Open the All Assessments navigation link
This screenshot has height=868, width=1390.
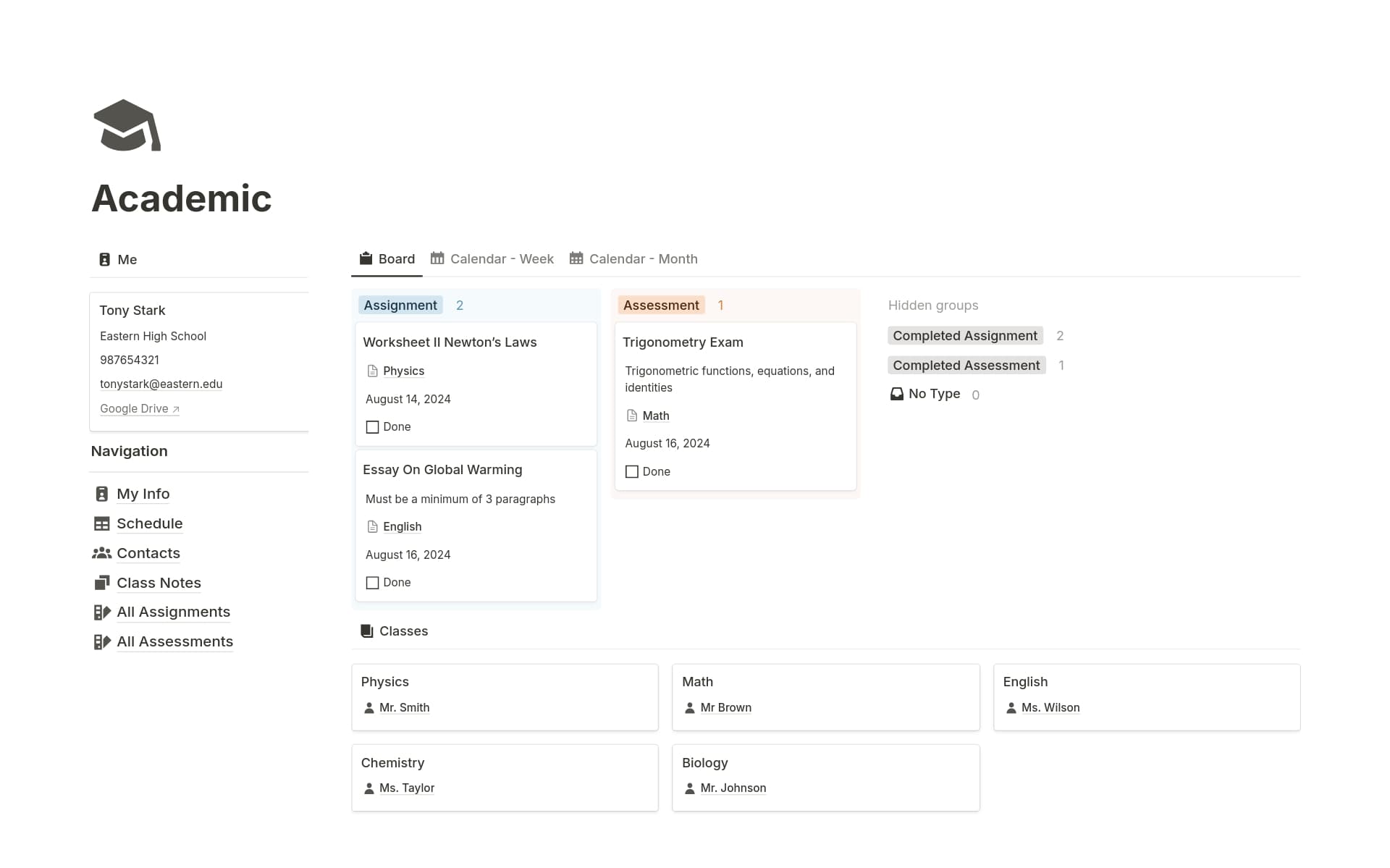[174, 642]
